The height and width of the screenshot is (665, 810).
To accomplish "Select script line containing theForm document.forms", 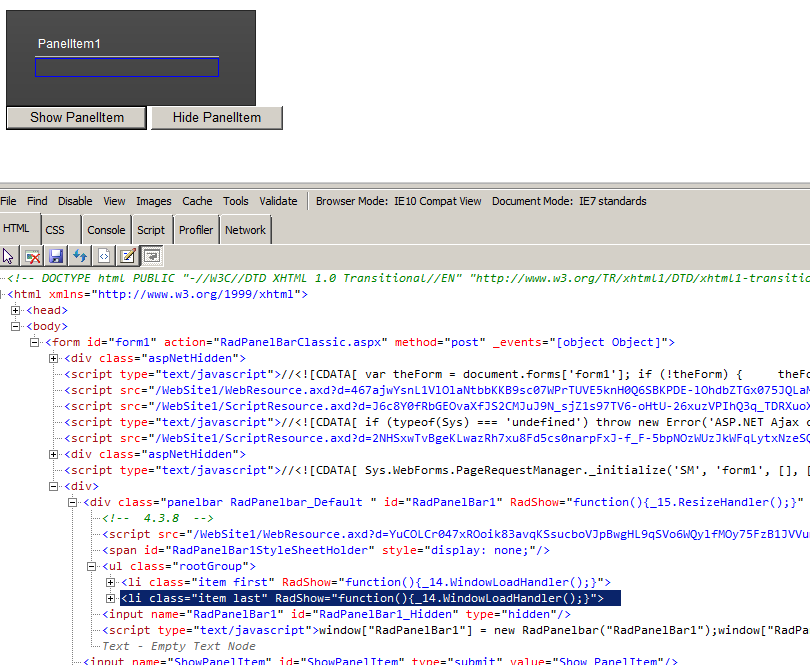I will [437, 375].
